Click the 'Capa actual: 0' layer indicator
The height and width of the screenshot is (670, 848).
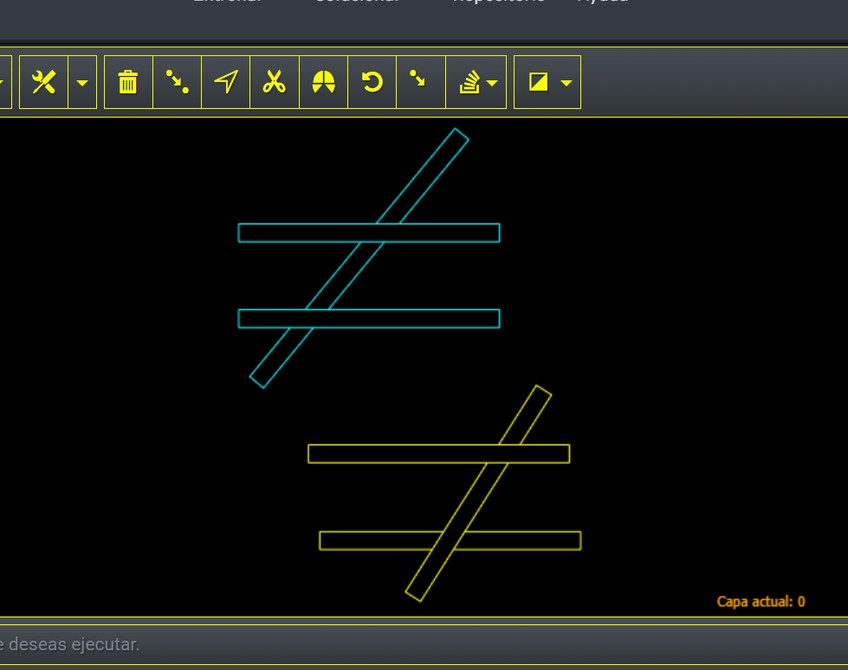point(760,601)
